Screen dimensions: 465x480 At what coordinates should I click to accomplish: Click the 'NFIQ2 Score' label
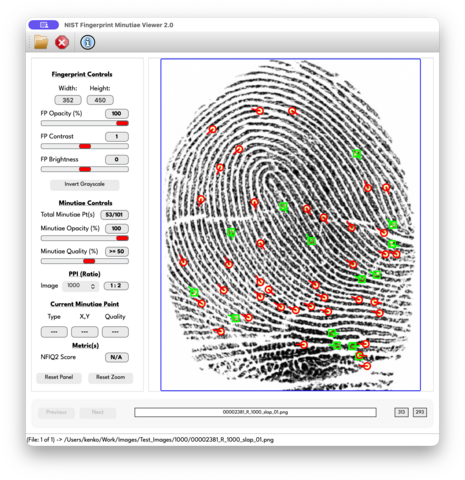coord(58,357)
